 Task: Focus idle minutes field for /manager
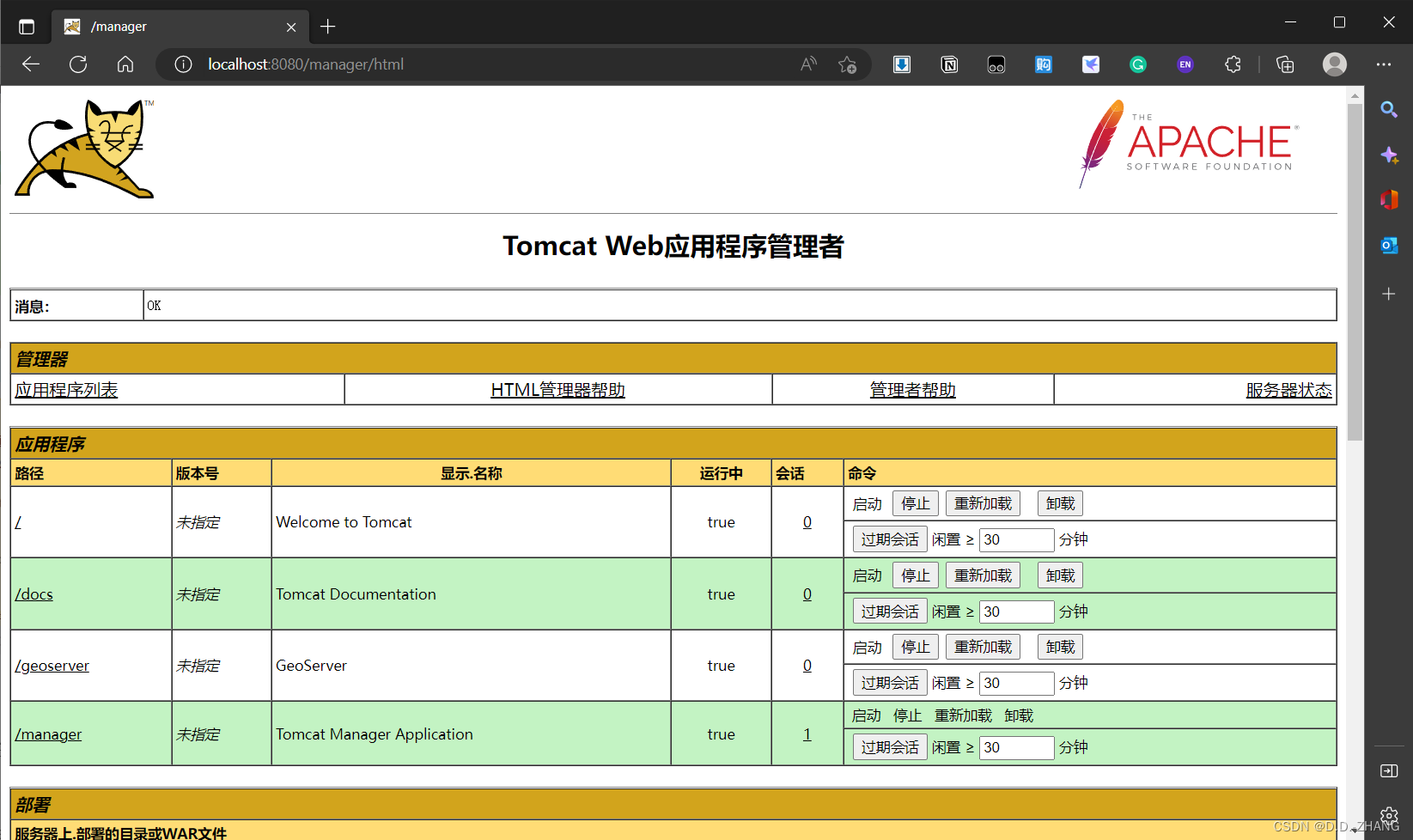pyautogui.click(x=1016, y=747)
